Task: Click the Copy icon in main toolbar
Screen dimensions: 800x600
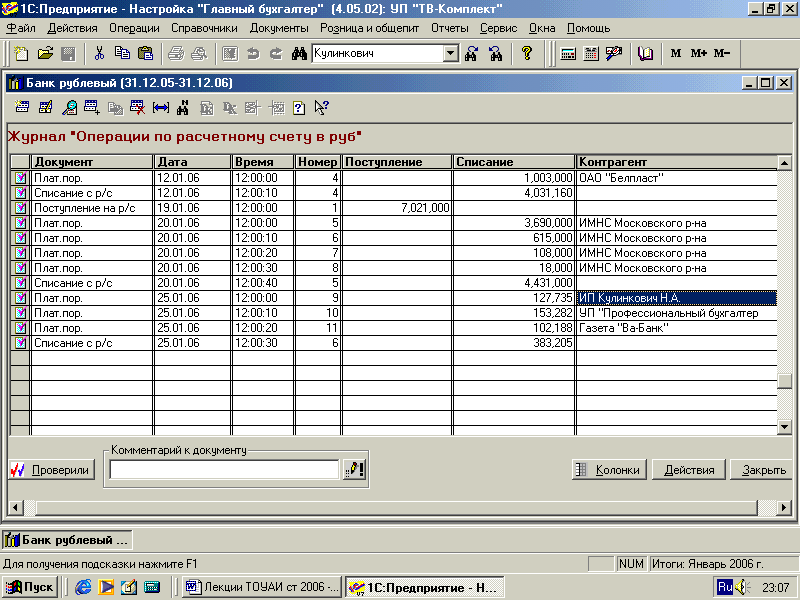Action: click(x=122, y=53)
